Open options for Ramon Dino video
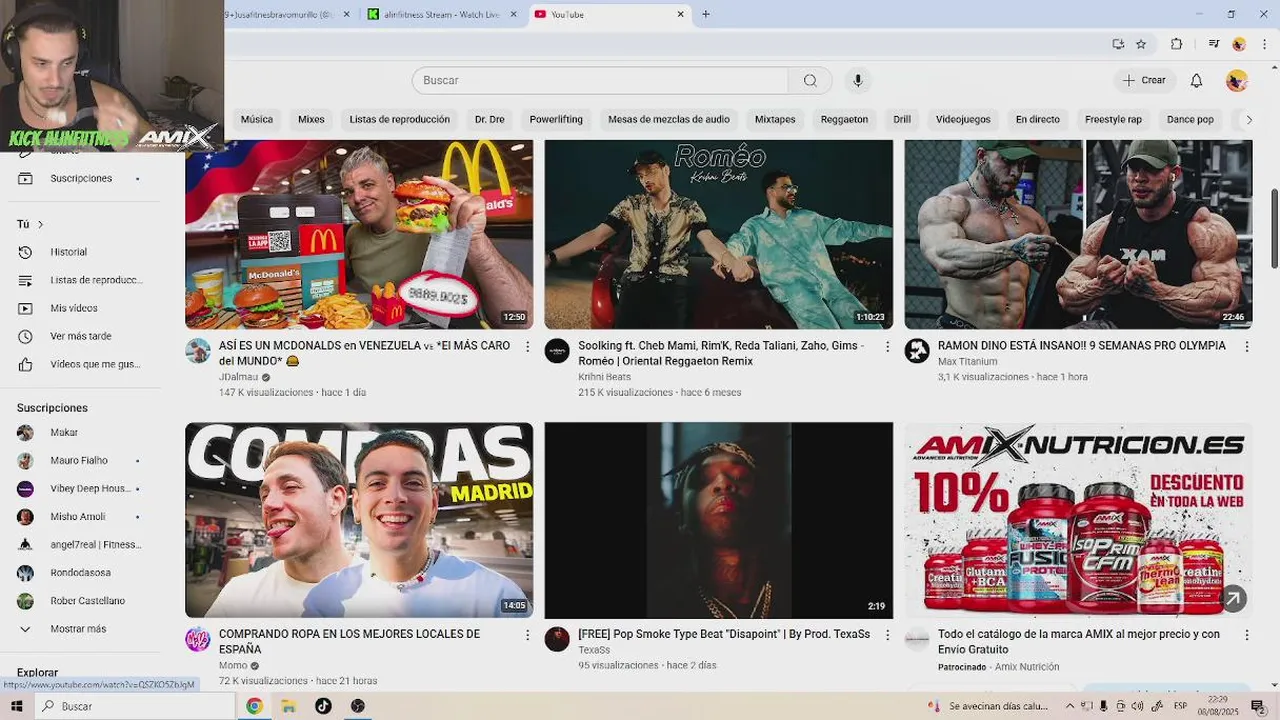Image resolution: width=1280 pixels, height=720 pixels. coord(1246,347)
